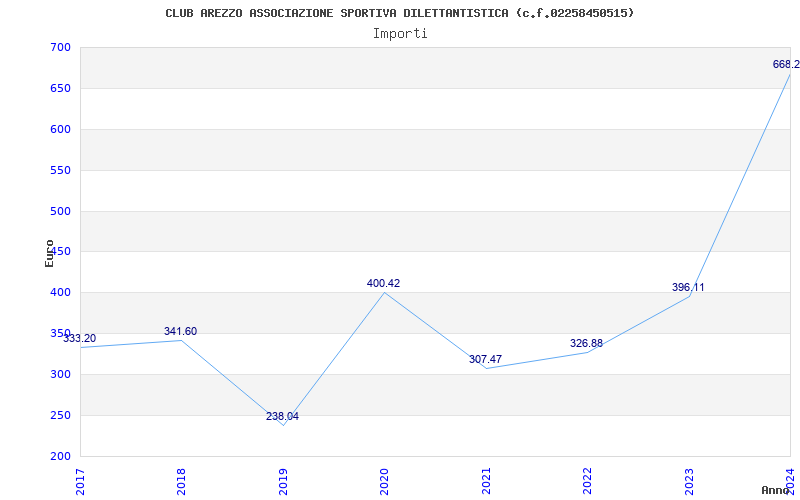Click the 2021 x-axis tick label
Screen dimensions: 800x500
coord(486,481)
